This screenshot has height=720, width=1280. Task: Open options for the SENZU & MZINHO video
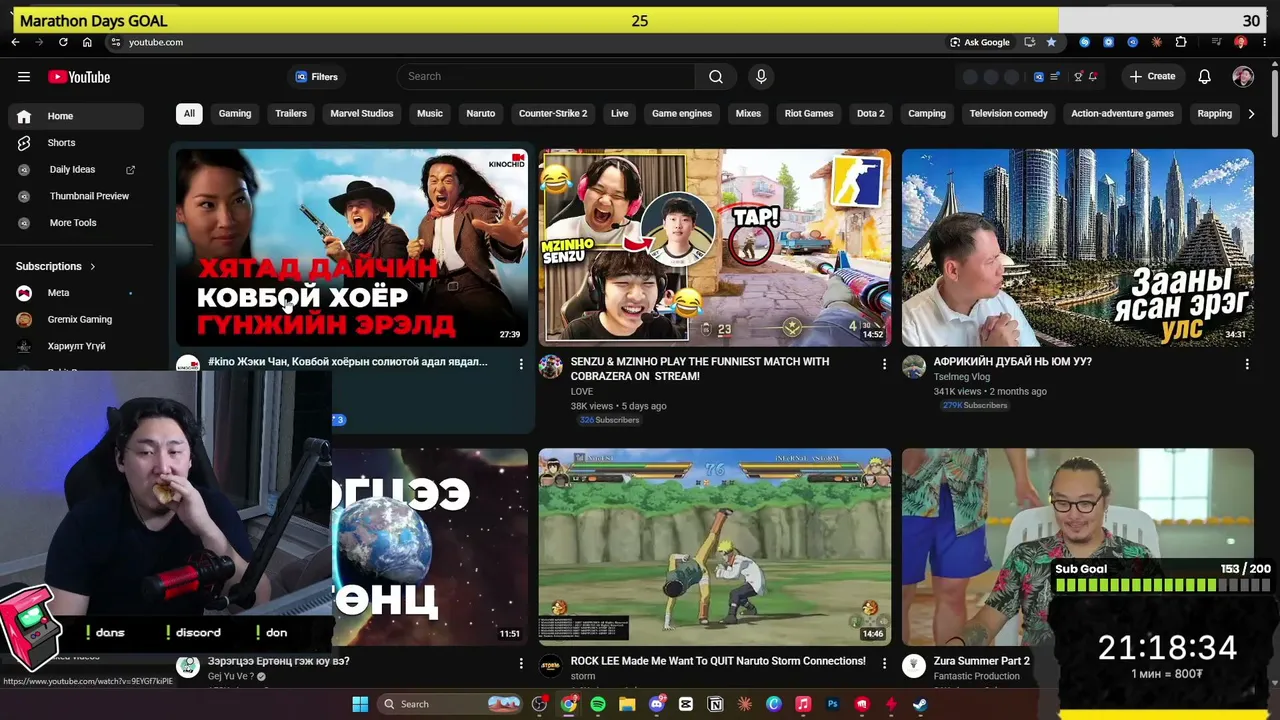point(884,364)
